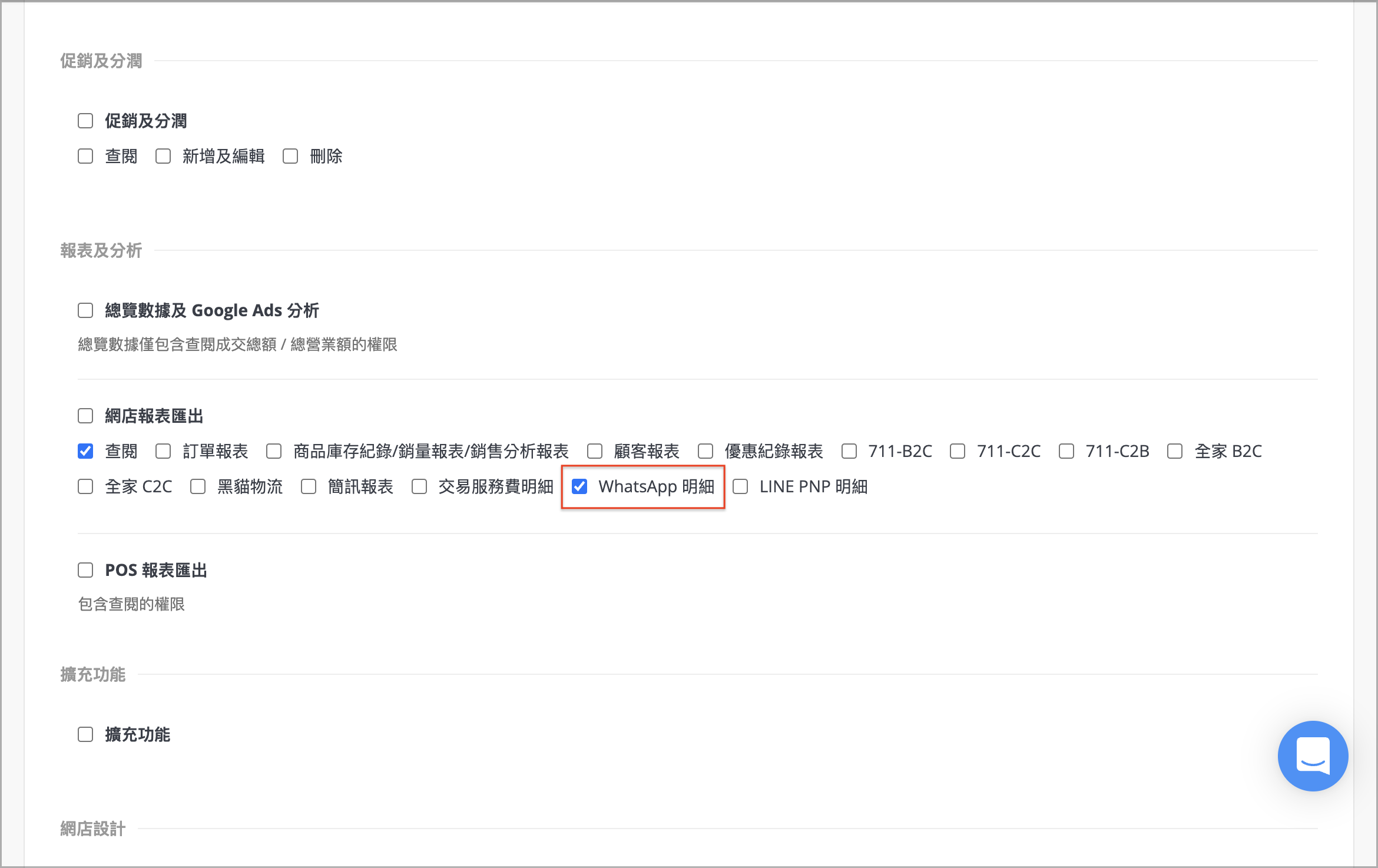The image size is (1378, 868).
Task: Enable 刪除 permission checkbox
Action: (x=290, y=156)
